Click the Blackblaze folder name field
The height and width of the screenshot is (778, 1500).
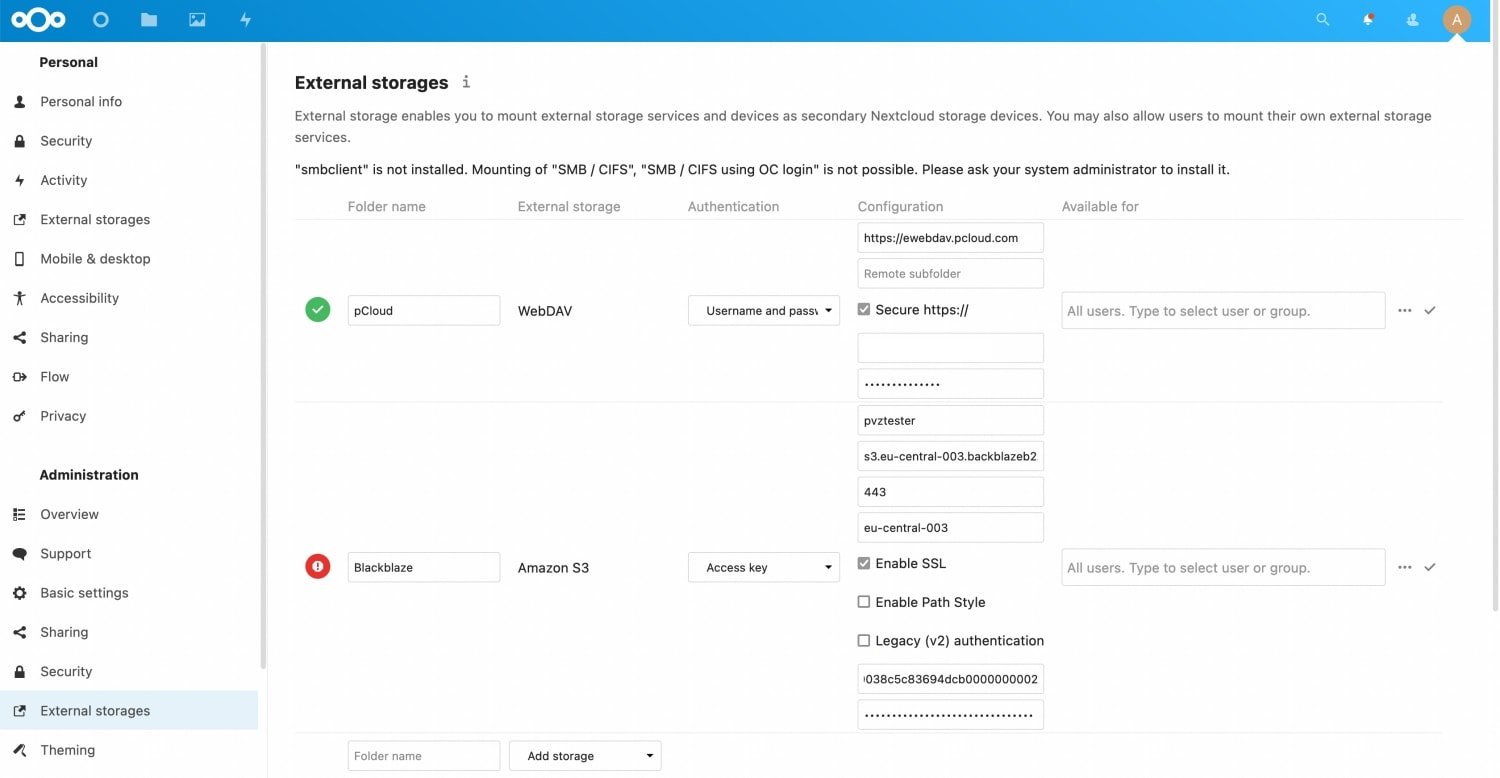(424, 567)
